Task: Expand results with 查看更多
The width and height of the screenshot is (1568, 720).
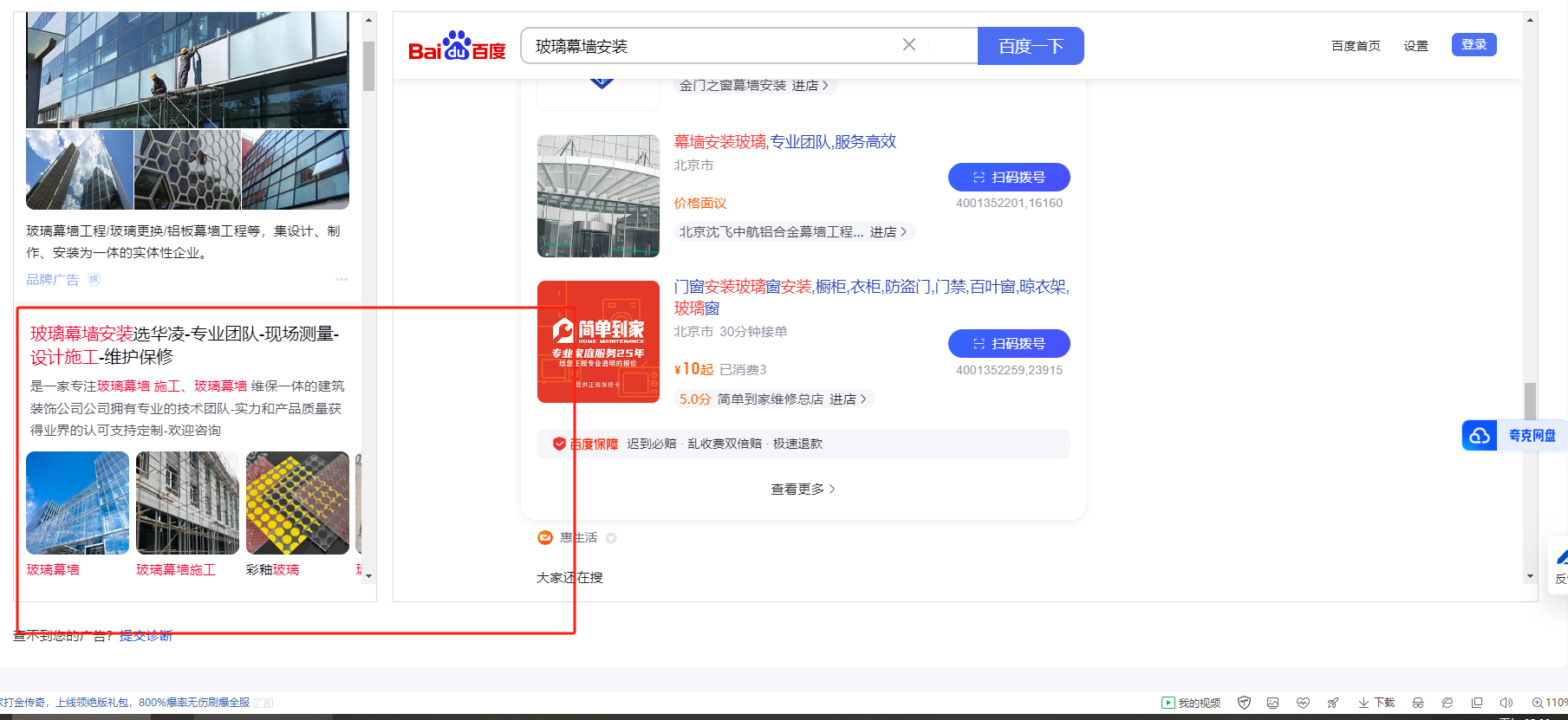Action: coord(803,490)
